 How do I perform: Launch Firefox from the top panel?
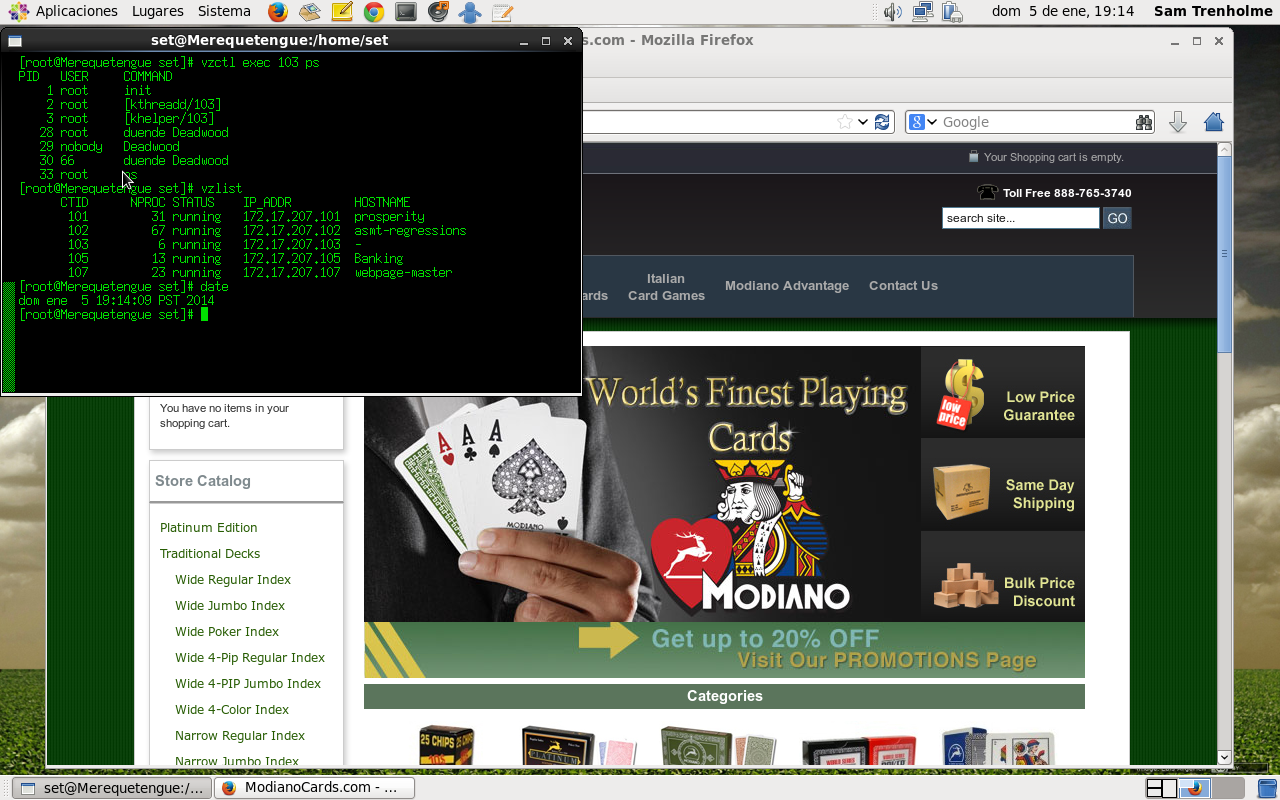278,12
